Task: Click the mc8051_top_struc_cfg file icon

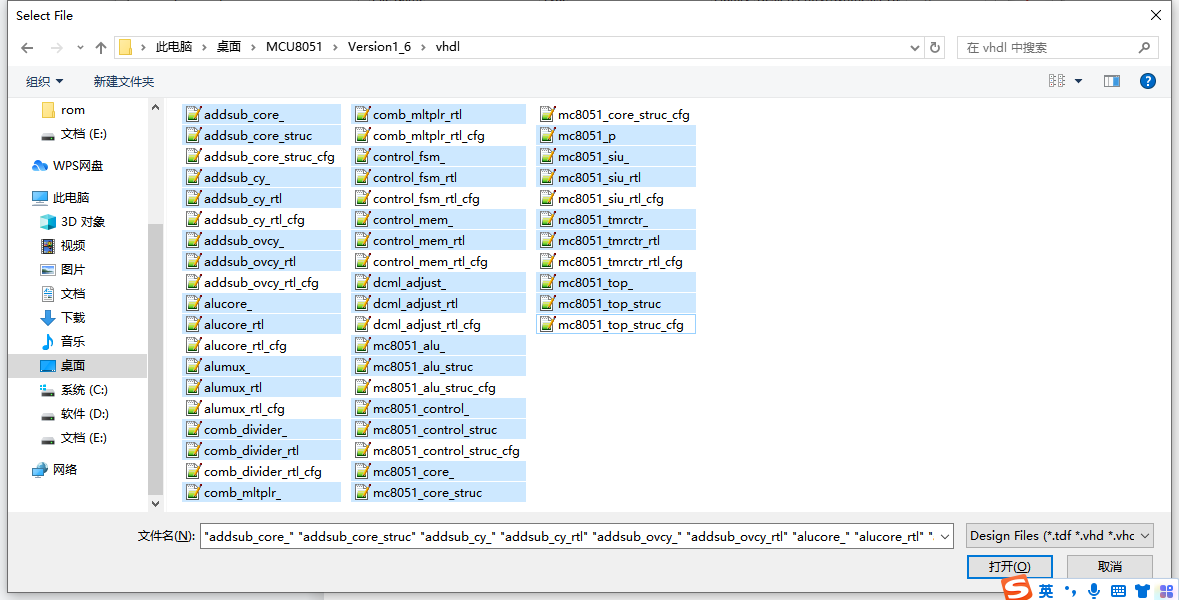Action: tap(547, 325)
